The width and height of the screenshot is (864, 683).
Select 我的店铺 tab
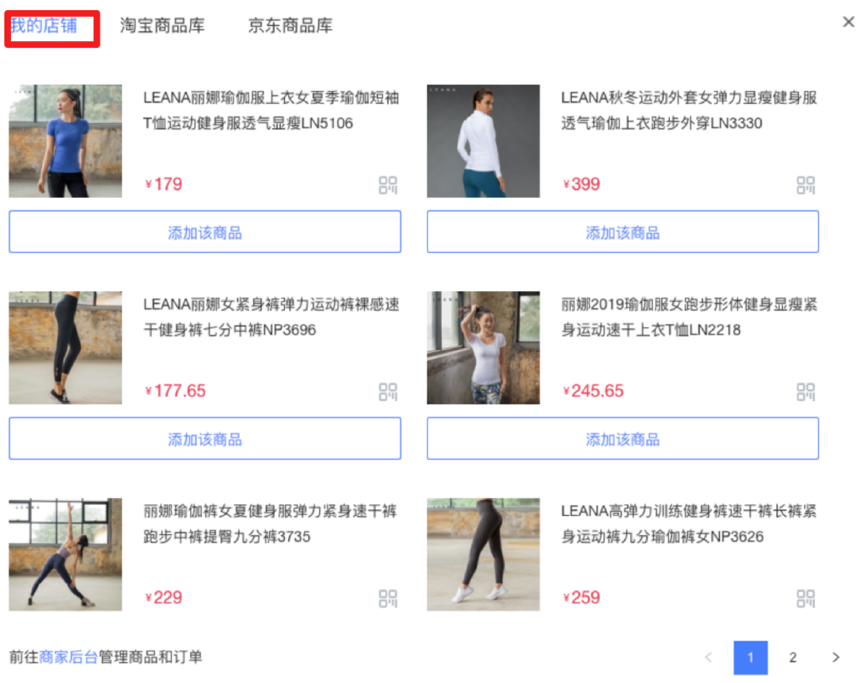click(44, 25)
